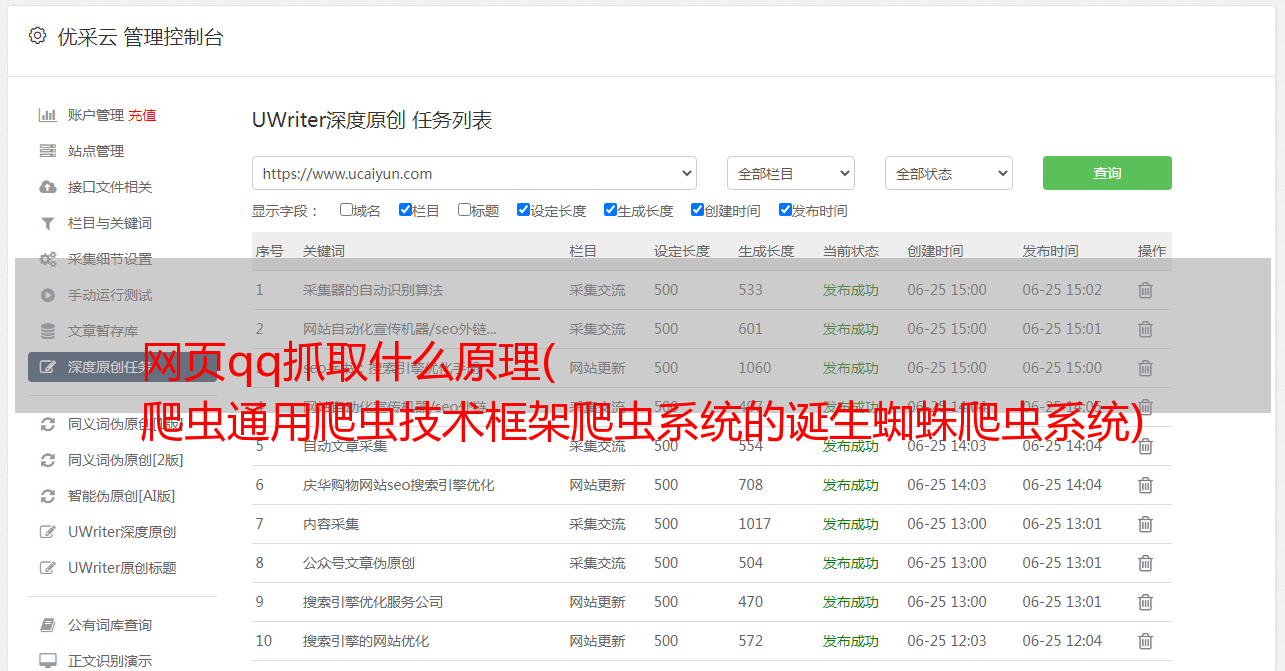Click the 接口文件相关 cloud icon
Screen dimensions: 1285x671
coord(47,187)
